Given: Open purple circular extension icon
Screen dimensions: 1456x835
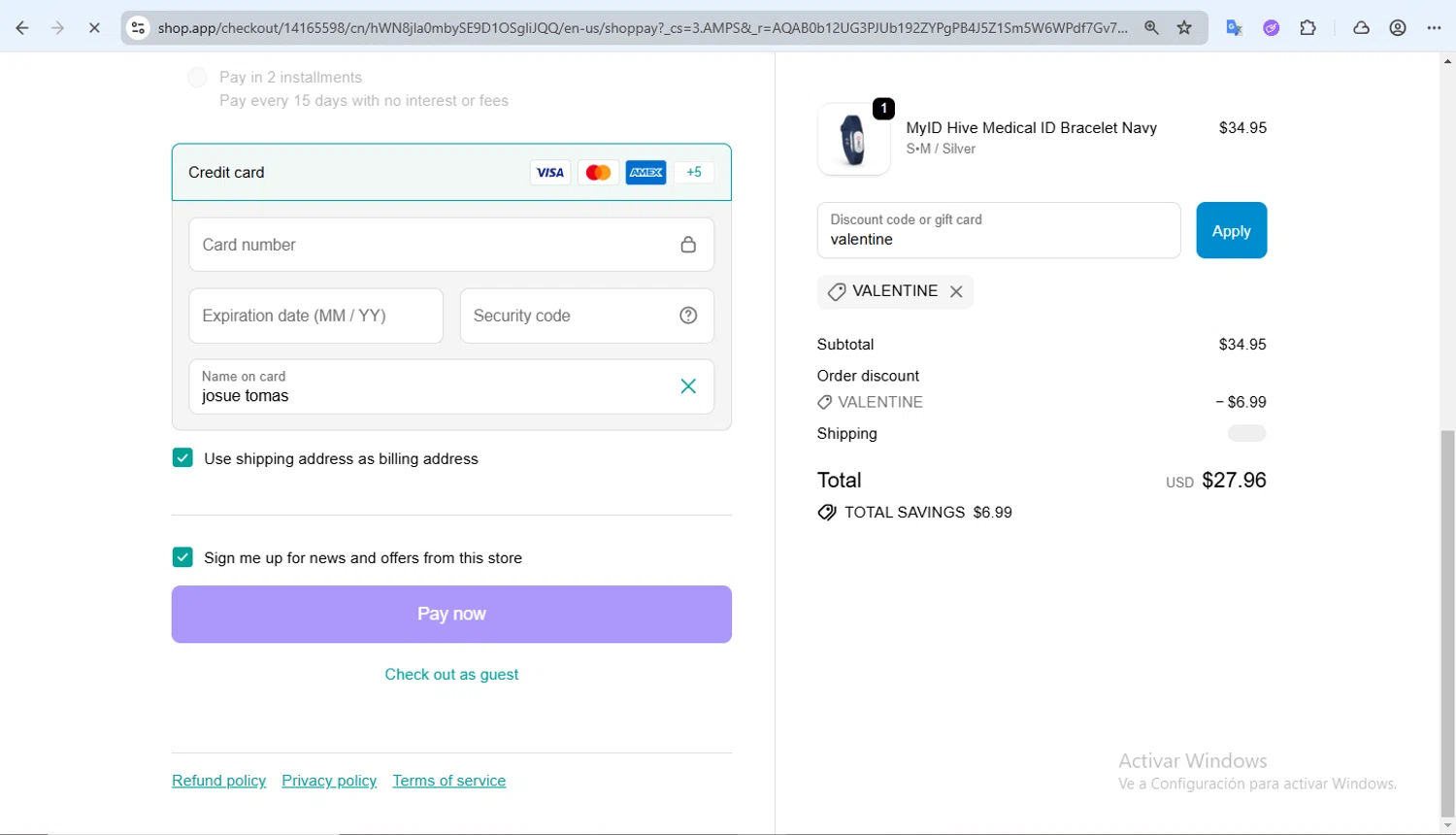Looking at the screenshot, I should click(x=1272, y=28).
